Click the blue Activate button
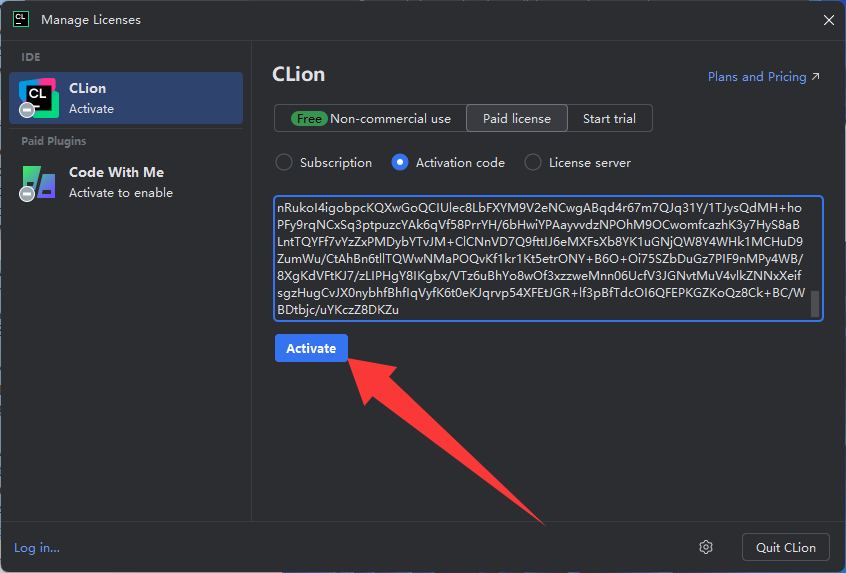The width and height of the screenshot is (846, 573). tap(311, 348)
